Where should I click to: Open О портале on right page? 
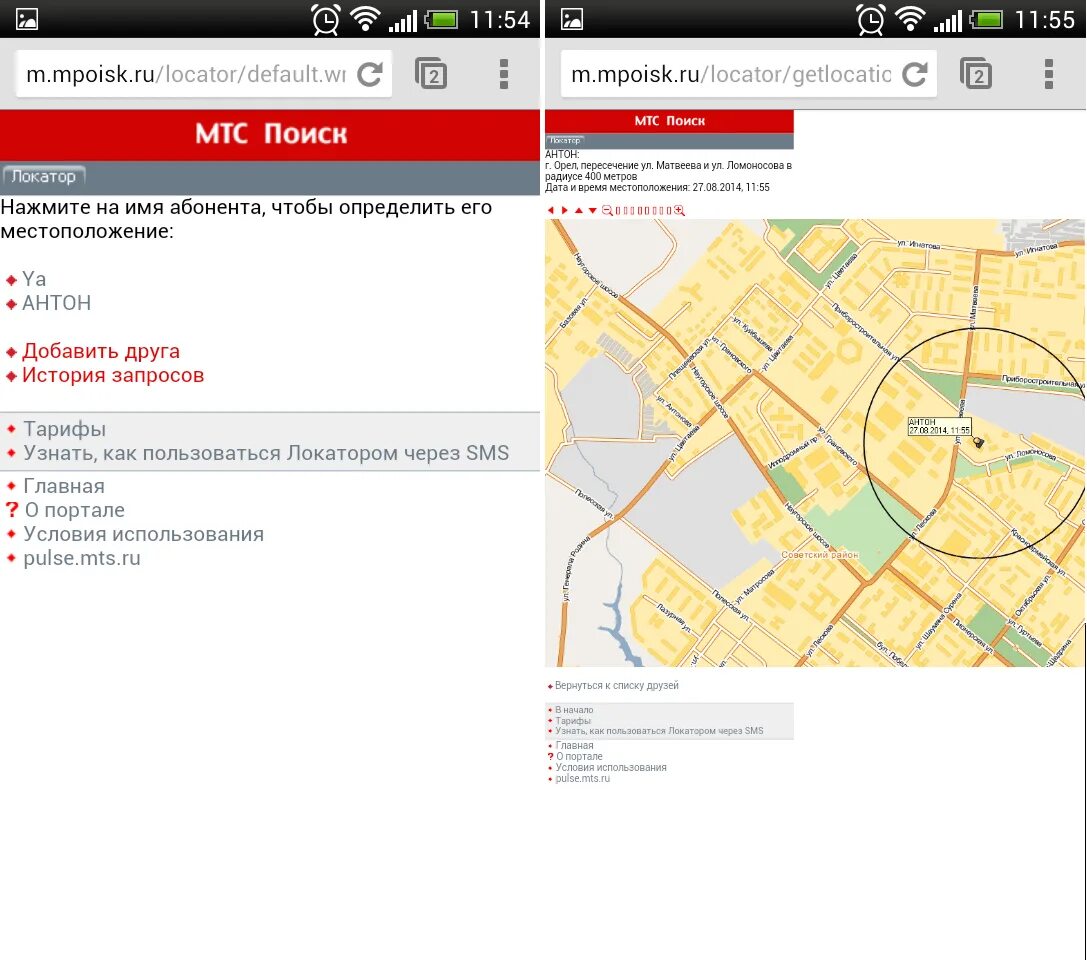[x=579, y=756]
